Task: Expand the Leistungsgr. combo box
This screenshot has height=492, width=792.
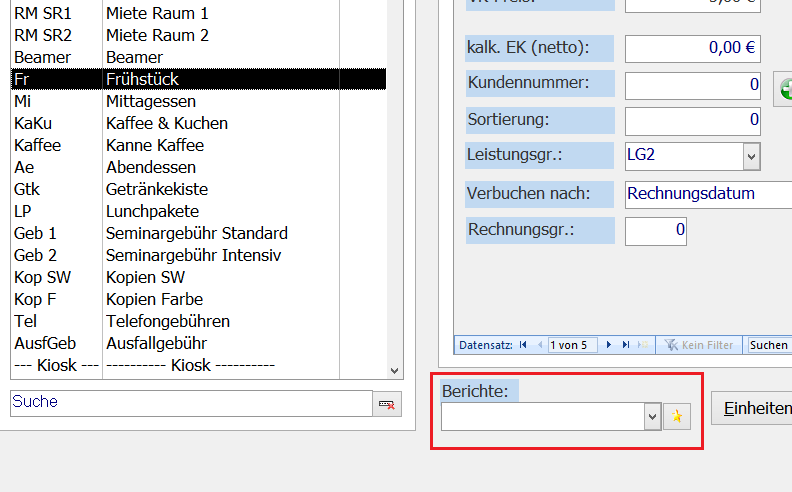Action: 751,156
